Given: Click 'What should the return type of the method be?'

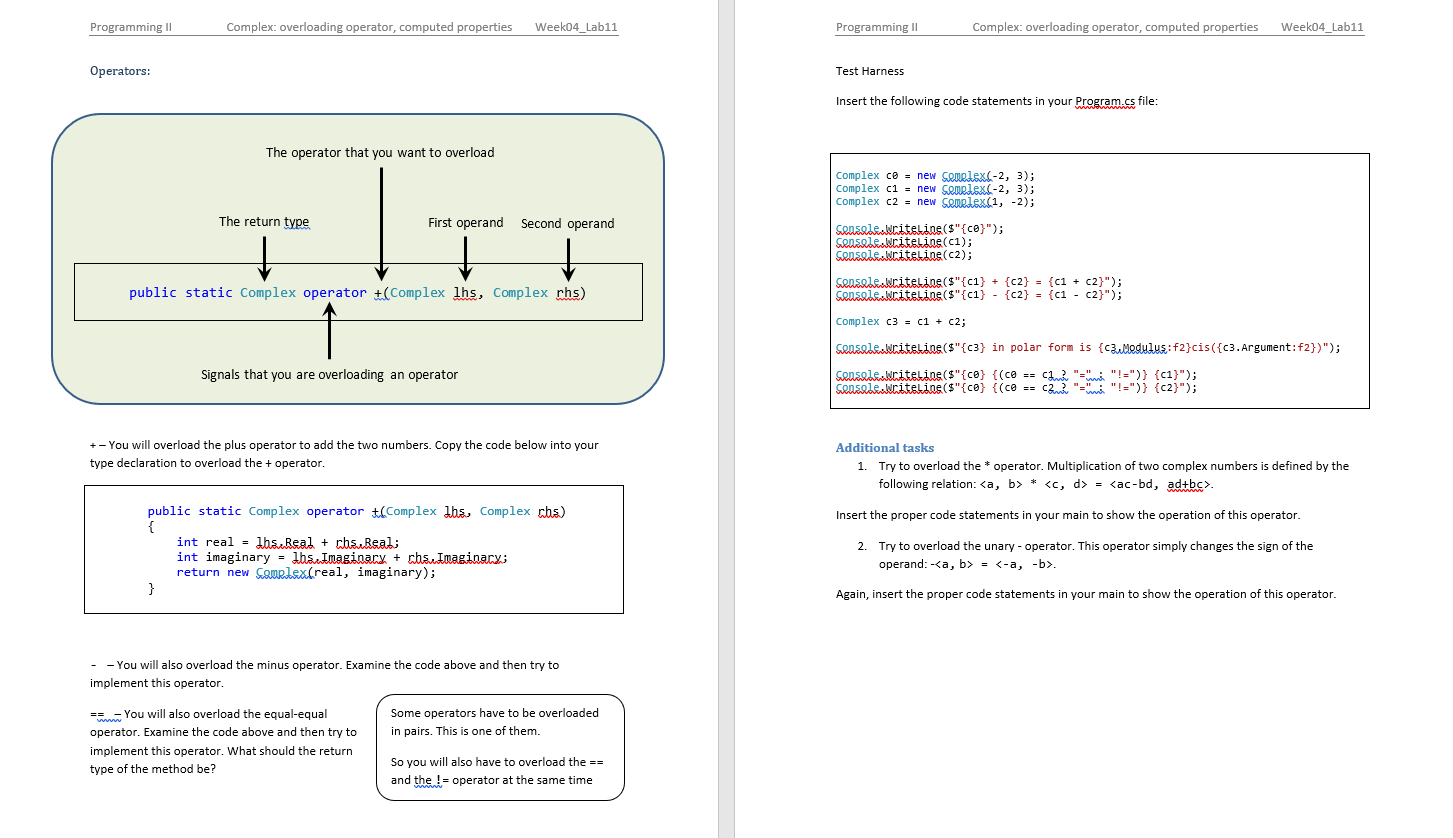Looking at the screenshot, I should [x=221, y=760].
